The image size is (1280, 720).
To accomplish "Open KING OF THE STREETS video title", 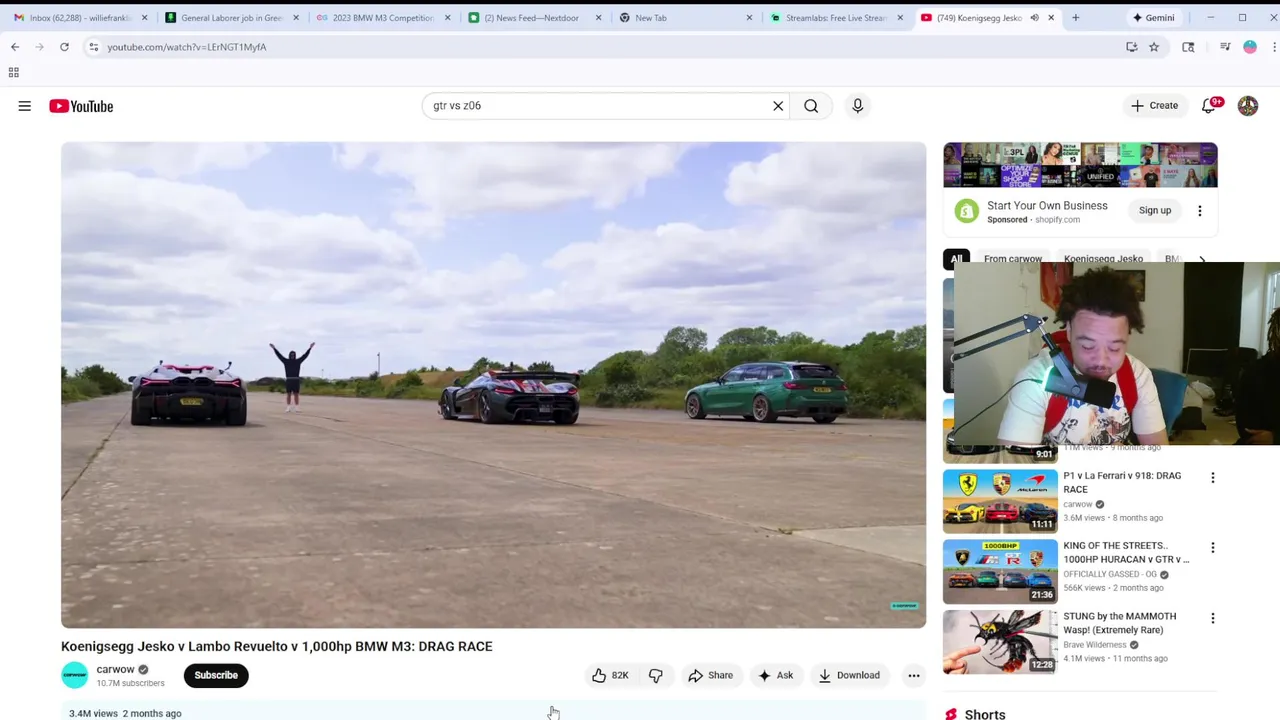I will (x=1126, y=553).
